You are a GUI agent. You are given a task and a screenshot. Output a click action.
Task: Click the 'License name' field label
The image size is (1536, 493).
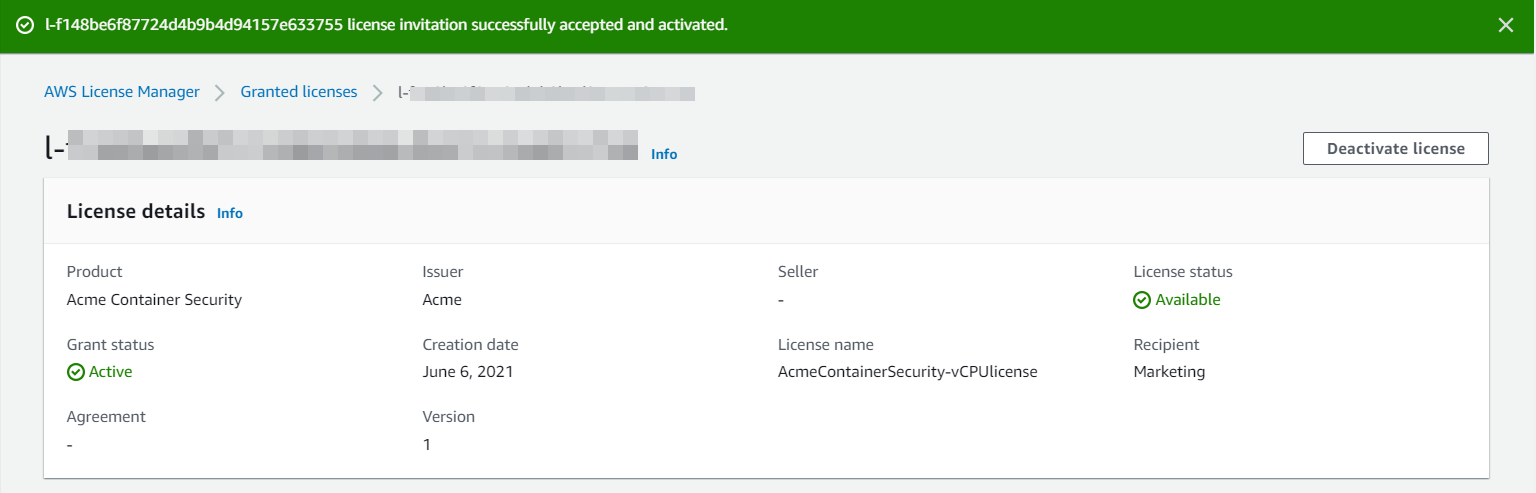[x=826, y=344]
